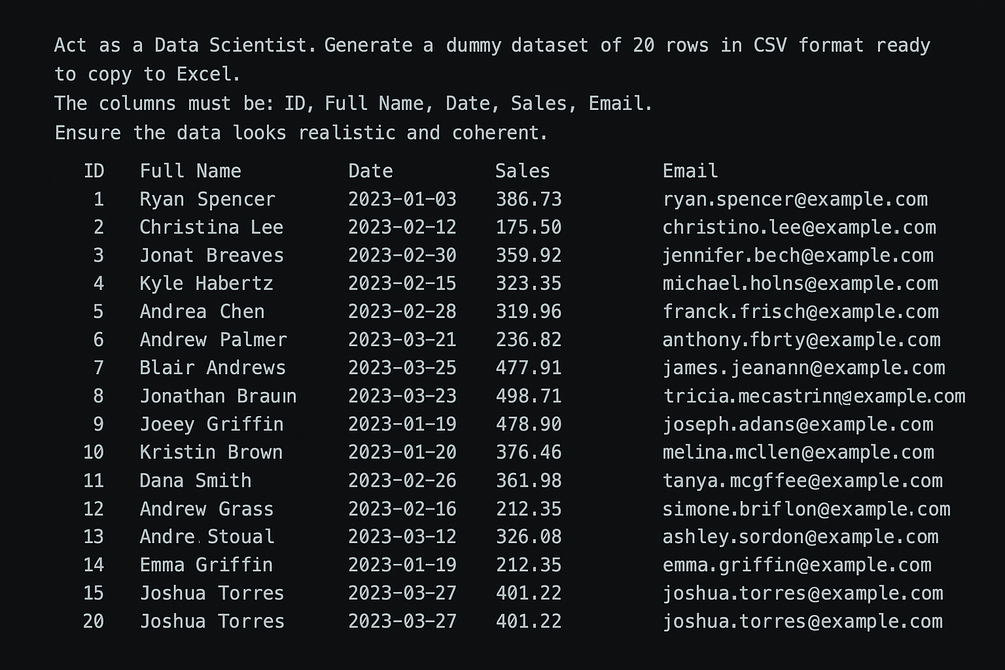1005x670 pixels.
Task: Click the name Kristin Brown
Action: click(211, 453)
